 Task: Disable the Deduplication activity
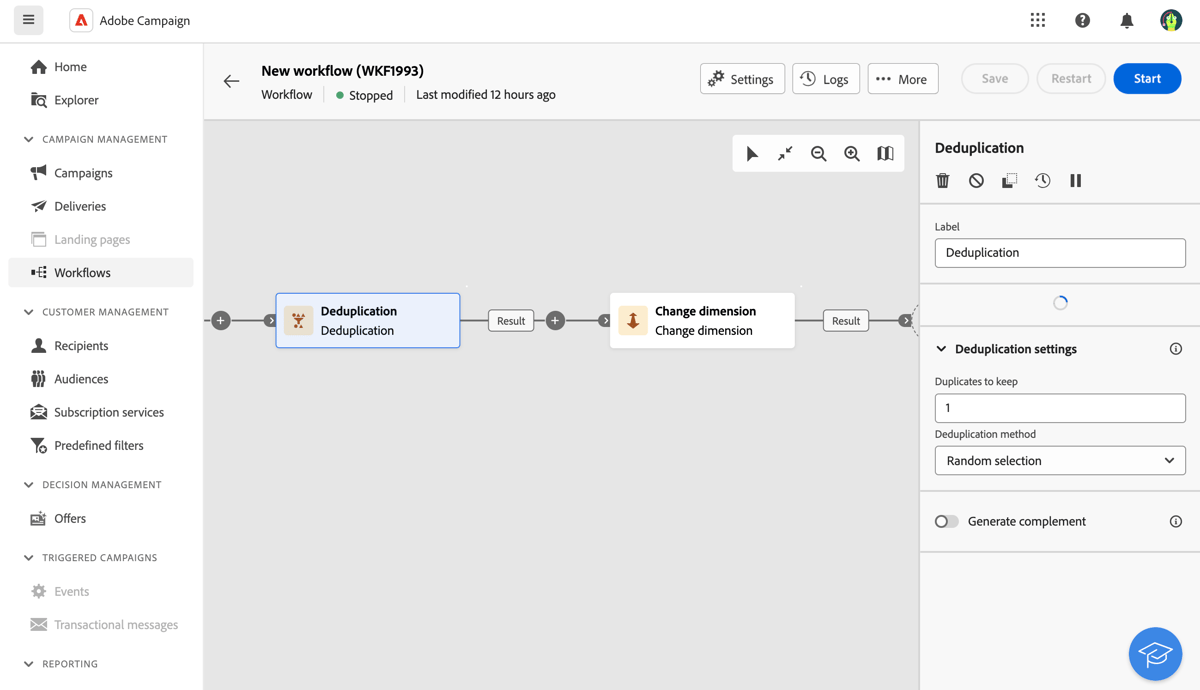coord(975,180)
